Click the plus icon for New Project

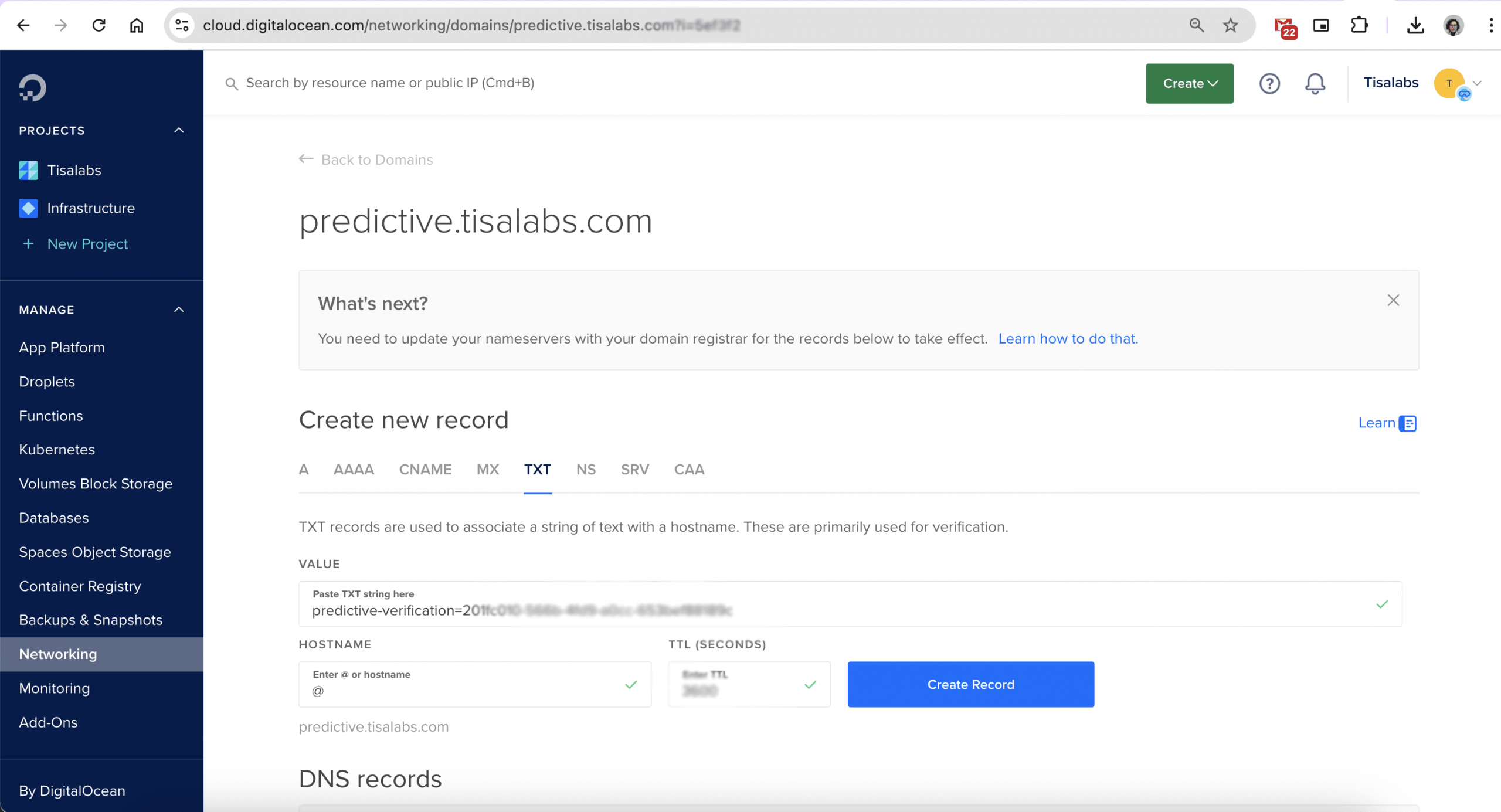[x=28, y=243]
